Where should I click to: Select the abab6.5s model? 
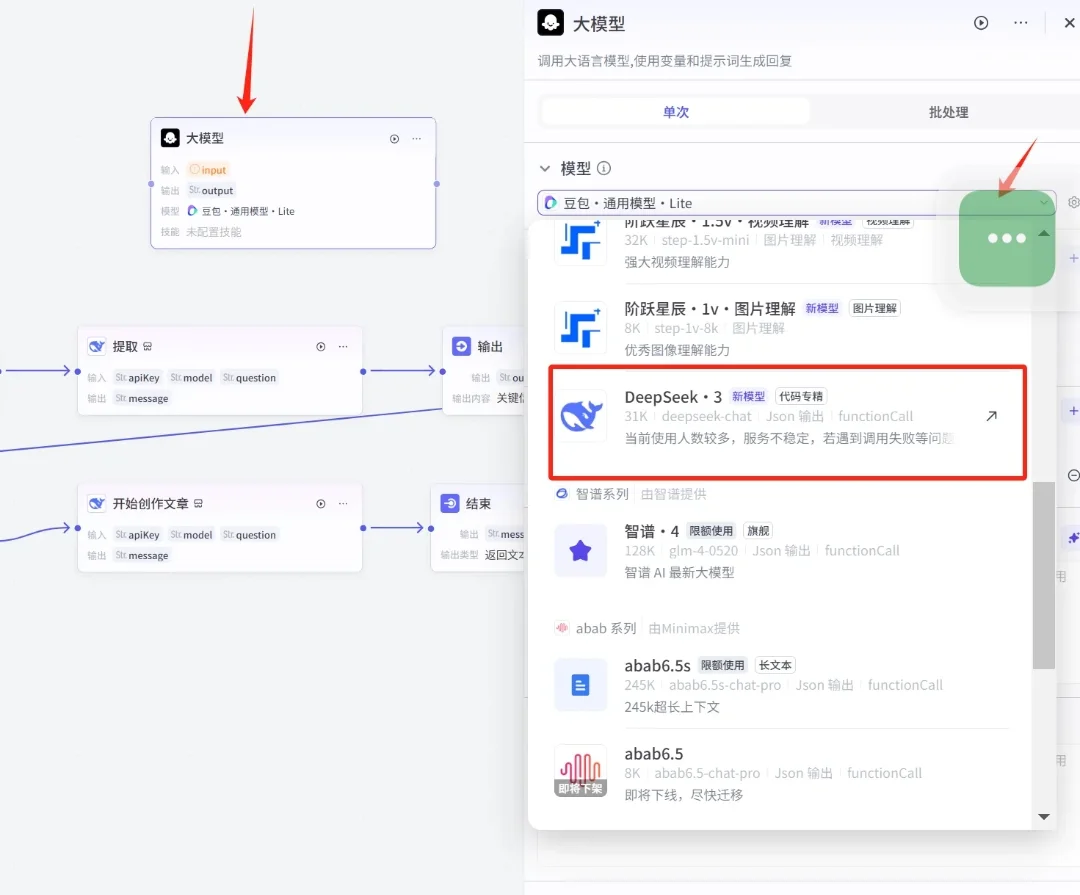click(782, 685)
